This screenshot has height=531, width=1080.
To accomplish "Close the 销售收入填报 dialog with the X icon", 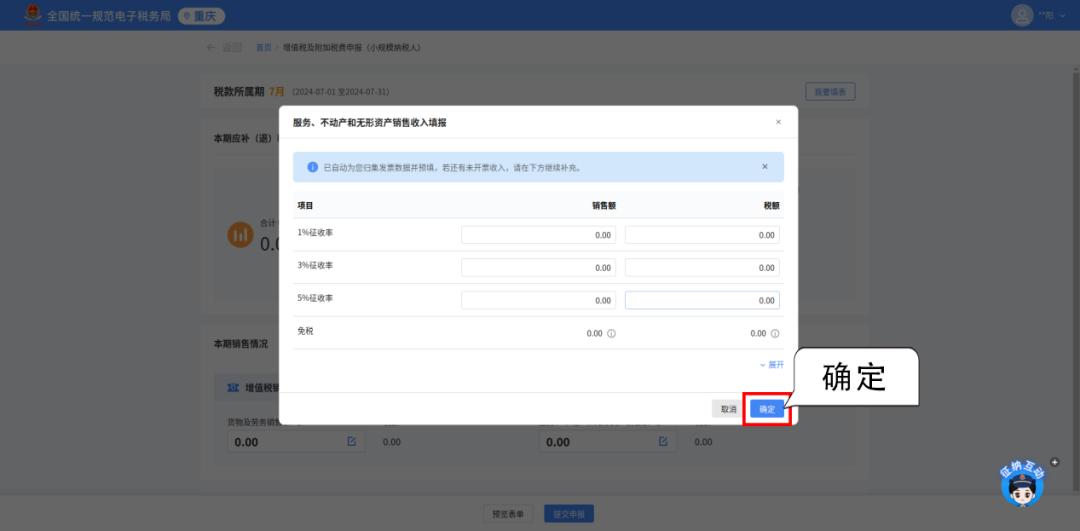I will click(778, 122).
